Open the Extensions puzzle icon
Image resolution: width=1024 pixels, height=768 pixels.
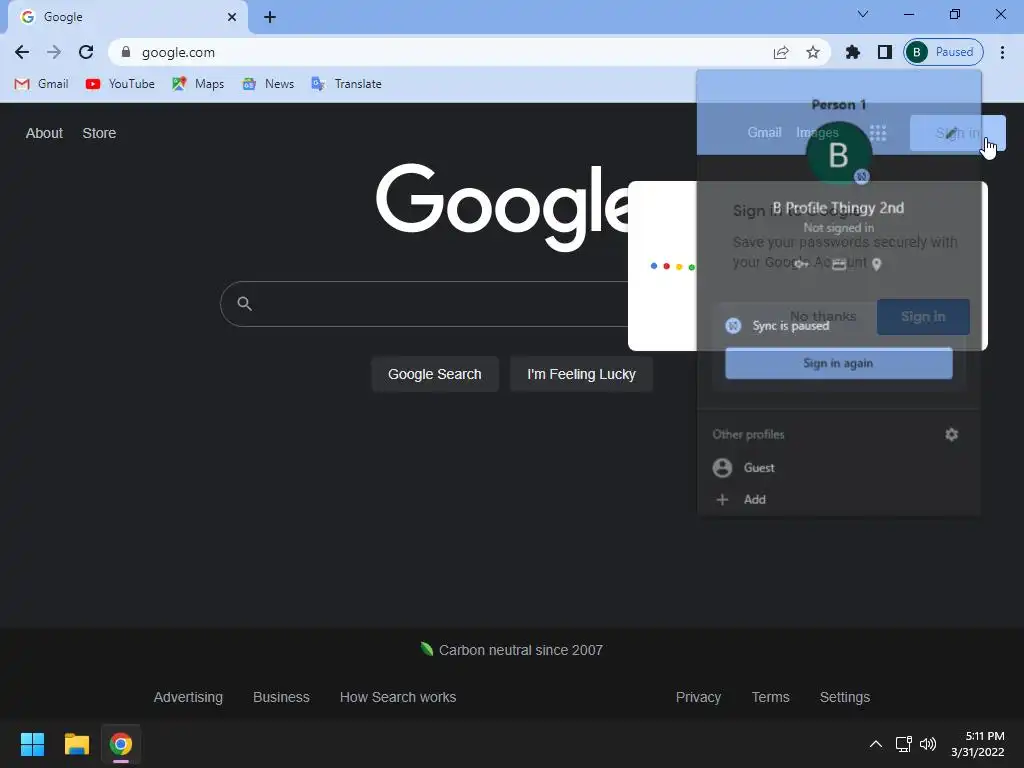point(853,52)
